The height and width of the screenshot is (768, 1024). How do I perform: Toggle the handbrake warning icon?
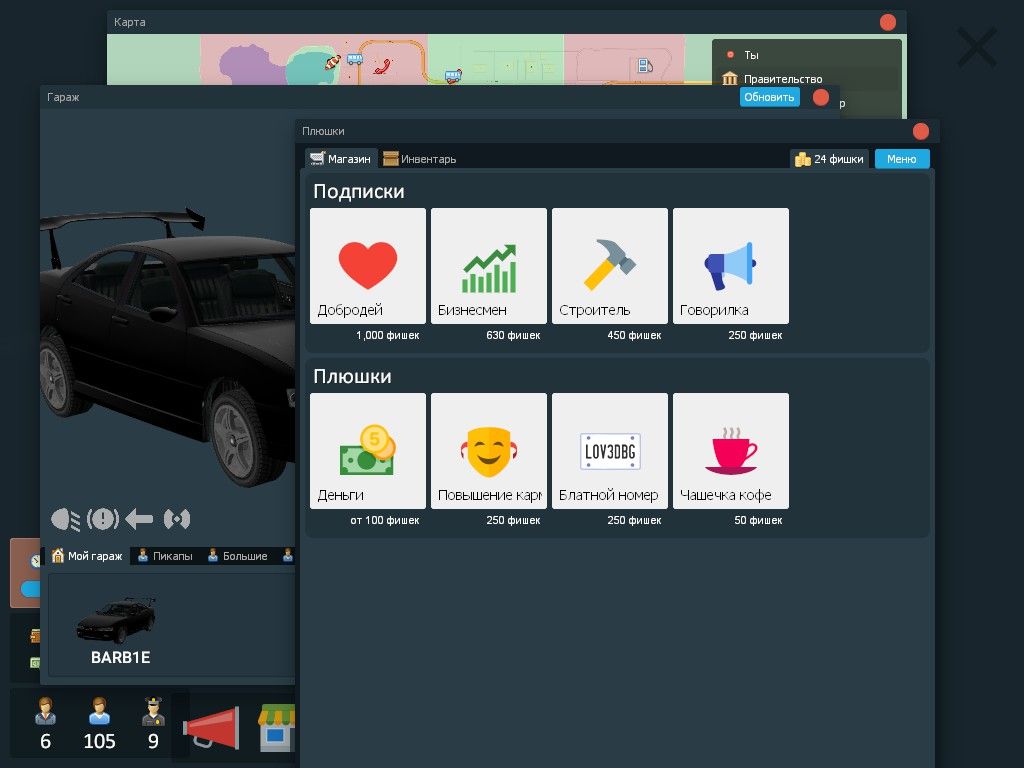pyautogui.click(x=103, y=519)
